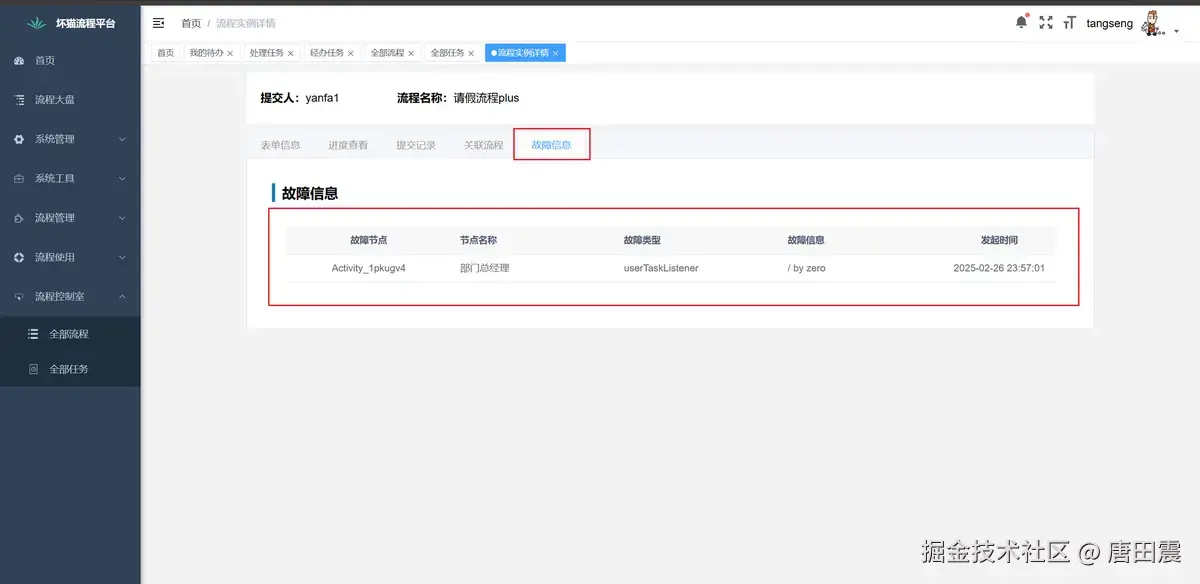Screen dimensions: 1200x584
Task: Open 流程大盘 in the sidebar
Action: click(x=70, y=100)
